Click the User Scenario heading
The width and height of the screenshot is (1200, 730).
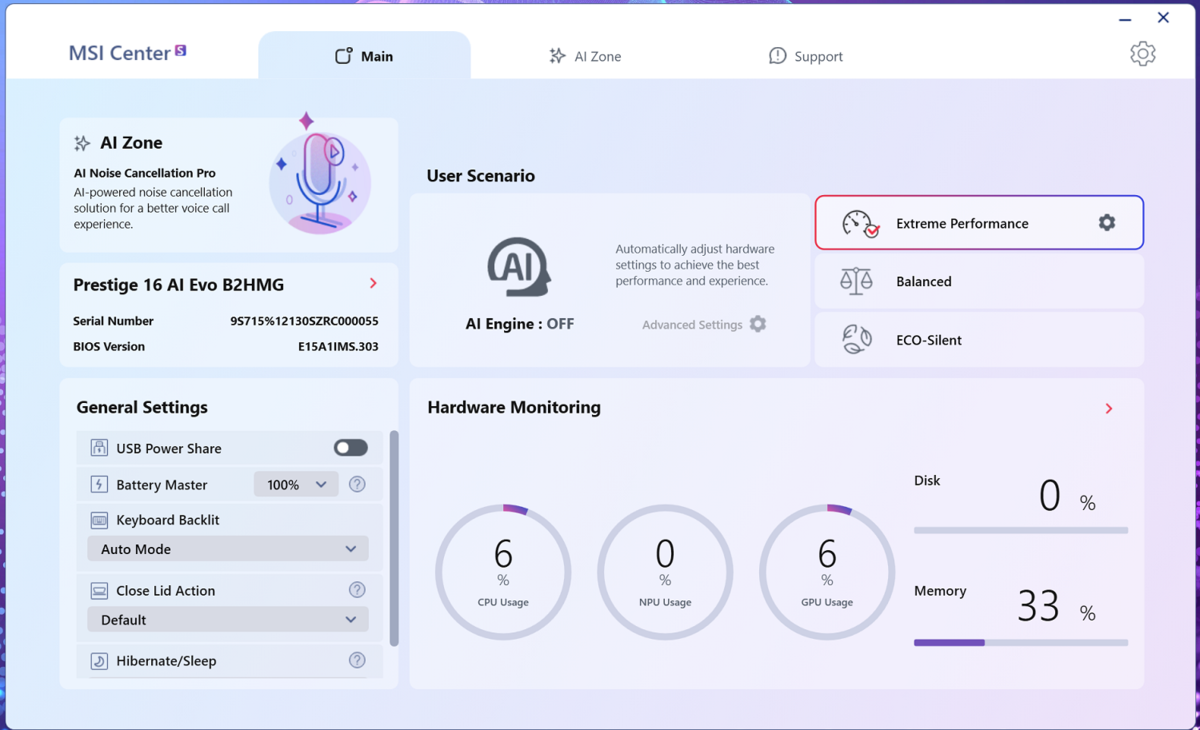tap(481, 176)
